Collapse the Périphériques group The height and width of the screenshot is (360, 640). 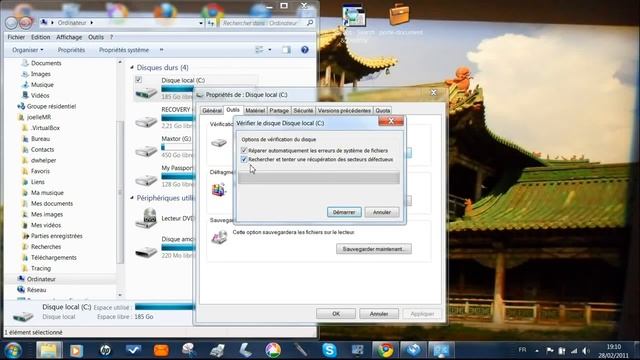click(132, 198)
